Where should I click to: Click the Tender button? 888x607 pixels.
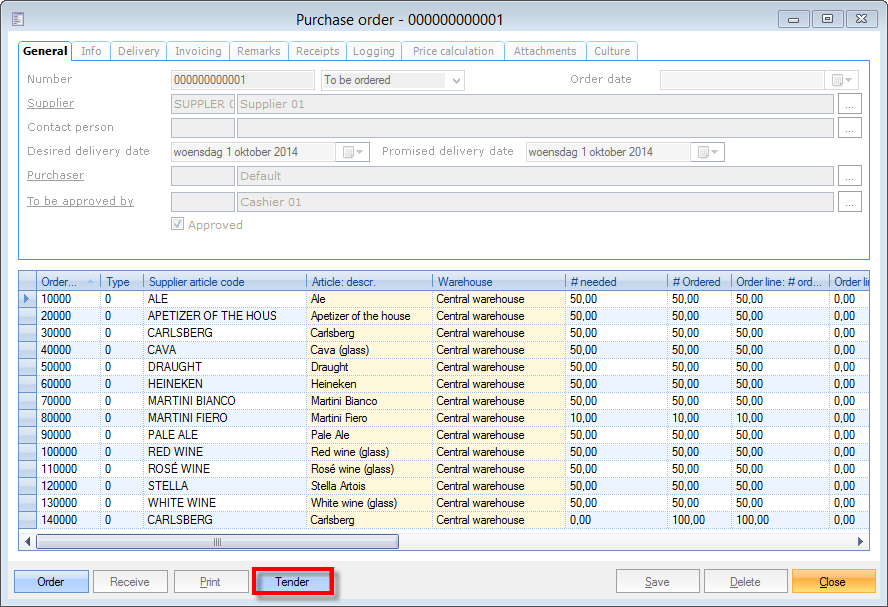pos(292,582)
